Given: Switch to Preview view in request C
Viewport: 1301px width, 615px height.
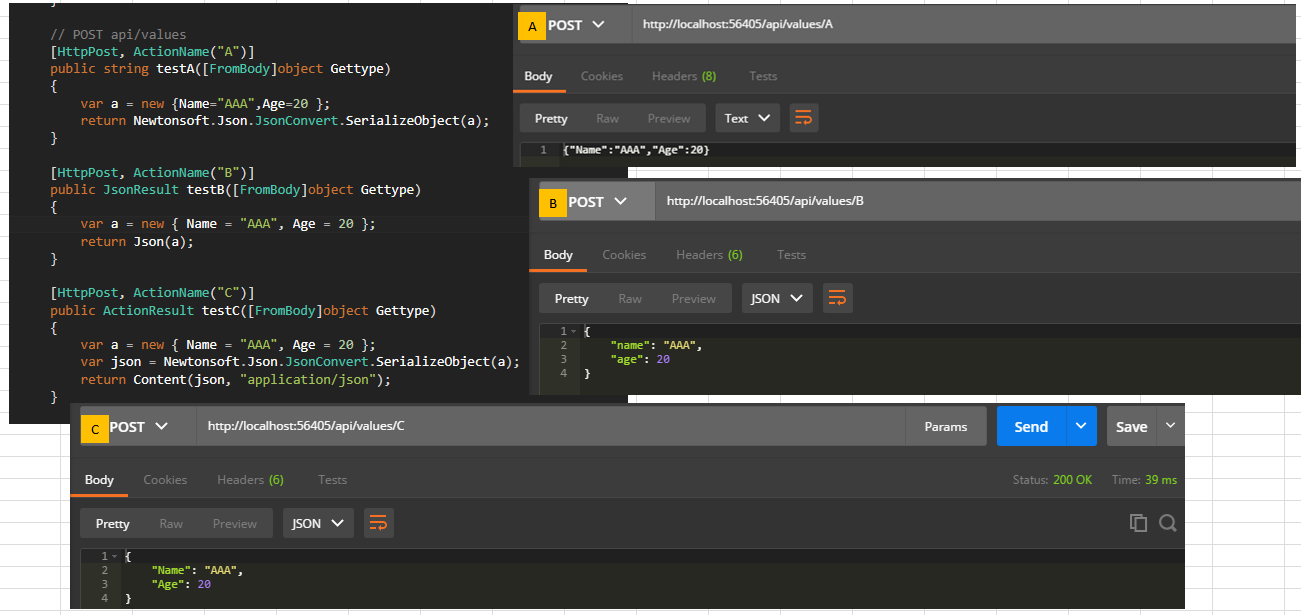Looking at the screenshot, I should click(x=235, y=523).
